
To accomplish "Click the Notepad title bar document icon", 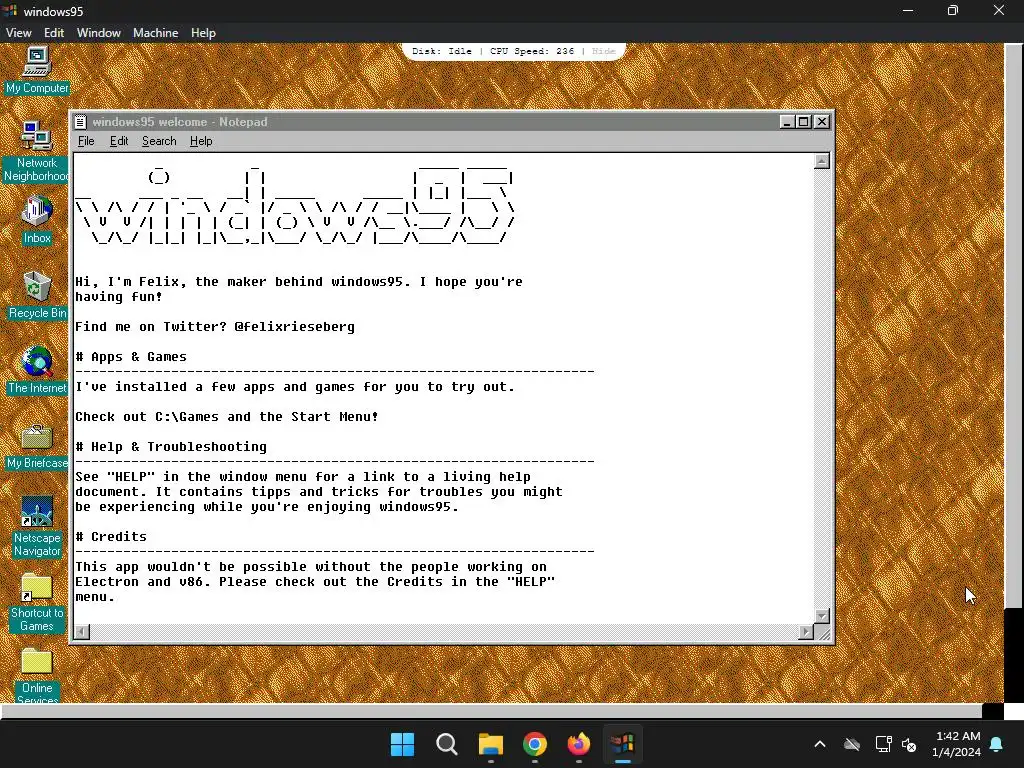I will pos(80,122).
